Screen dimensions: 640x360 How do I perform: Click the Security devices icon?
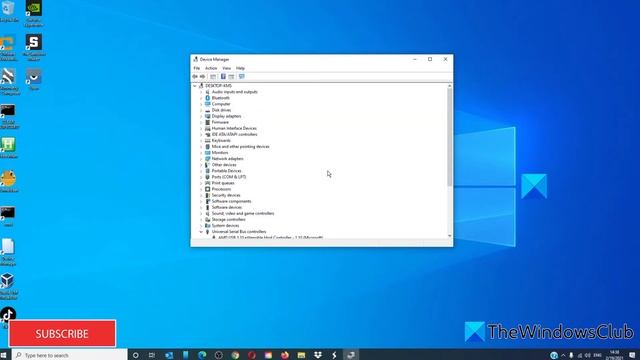pos(207,195)
